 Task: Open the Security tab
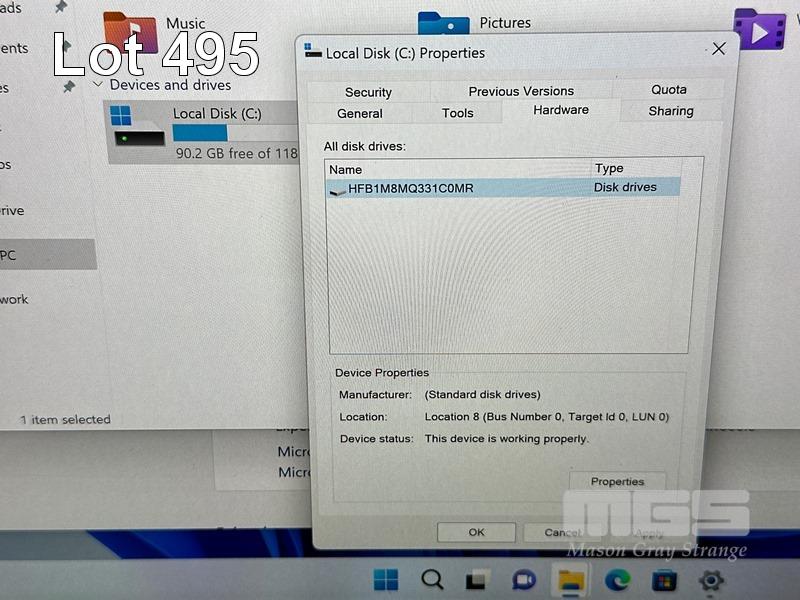point(368,92)
